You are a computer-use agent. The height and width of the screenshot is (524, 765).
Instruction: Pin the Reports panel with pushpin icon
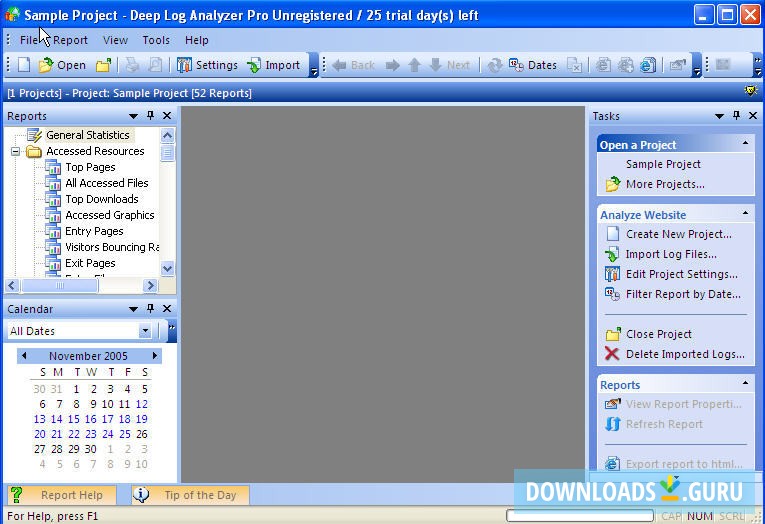click(x=150, y=116)
